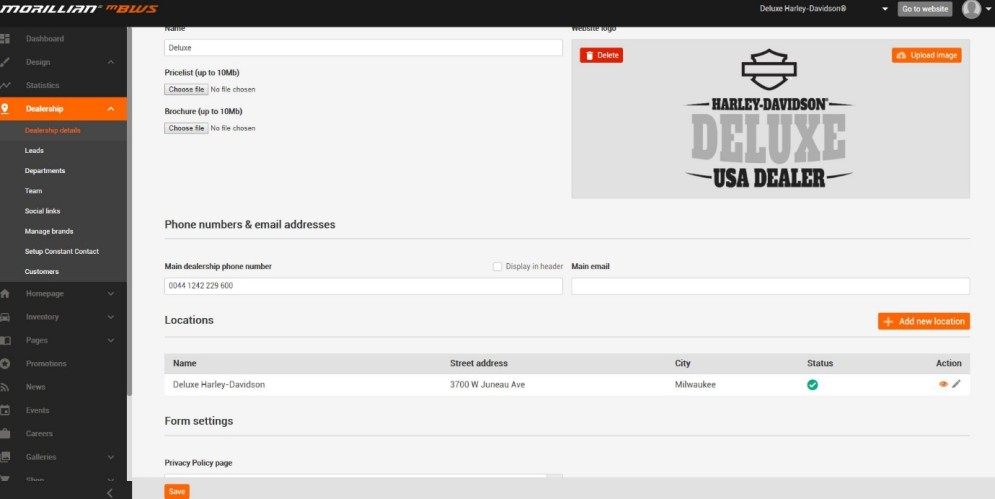This screenshot has height=499, width=995.
Task: Open the Deluxe Harley-Davidson dealer dropdown
Action: [x=884, y=9]
